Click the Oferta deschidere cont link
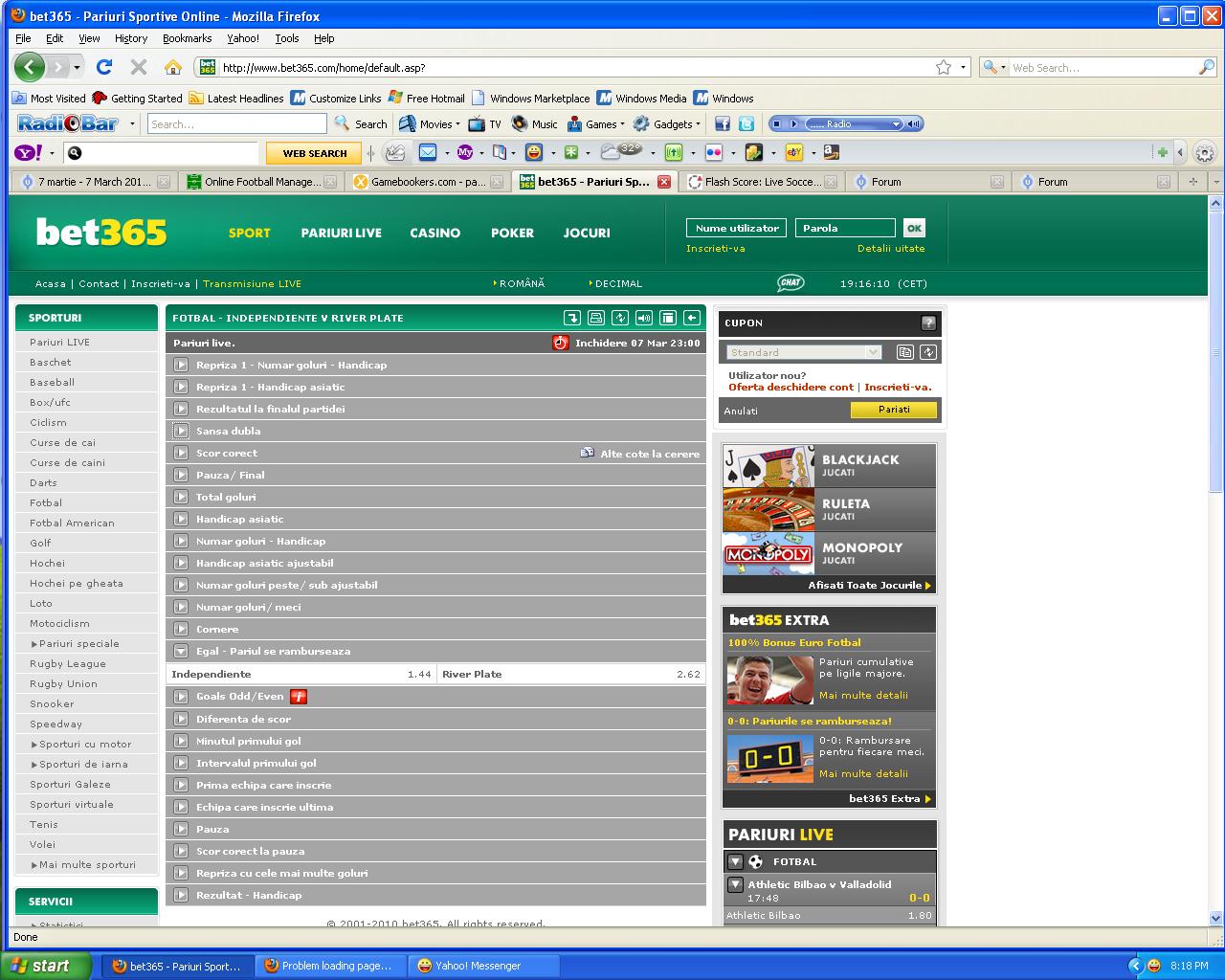Screen dimensions: 1225x980 (x=791, y=387)
